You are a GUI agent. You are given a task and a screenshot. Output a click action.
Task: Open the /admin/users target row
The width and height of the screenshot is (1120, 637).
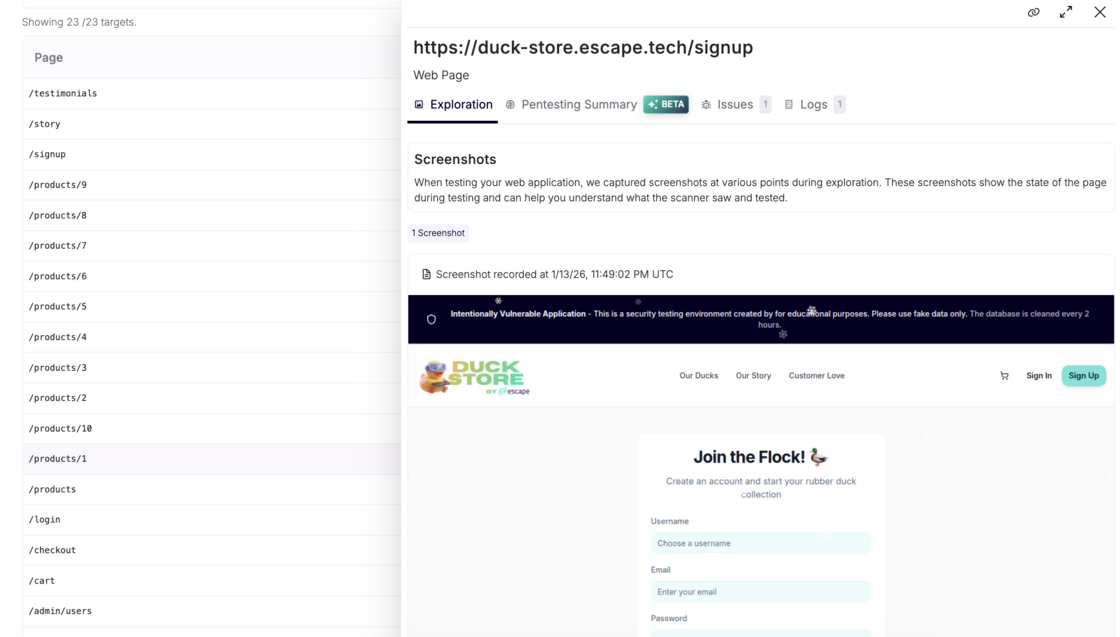60,611
